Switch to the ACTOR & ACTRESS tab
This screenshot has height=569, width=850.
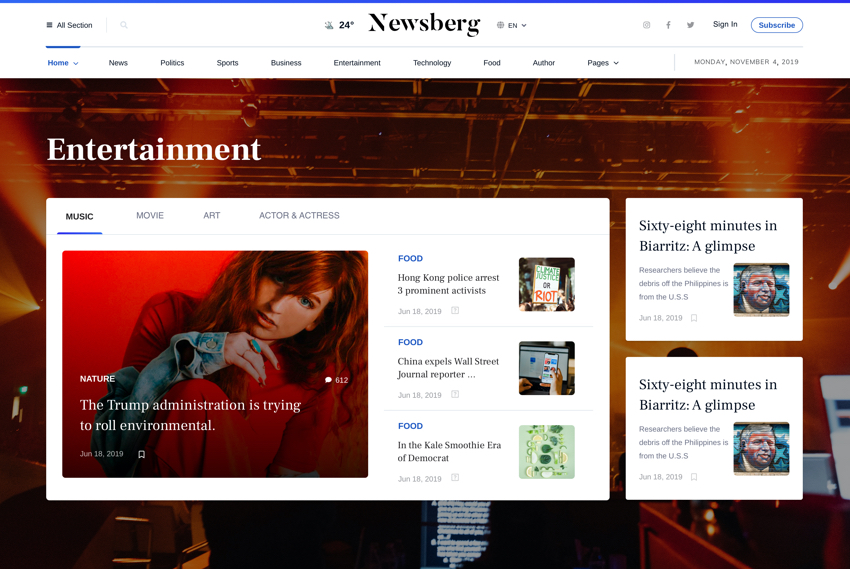299,216
